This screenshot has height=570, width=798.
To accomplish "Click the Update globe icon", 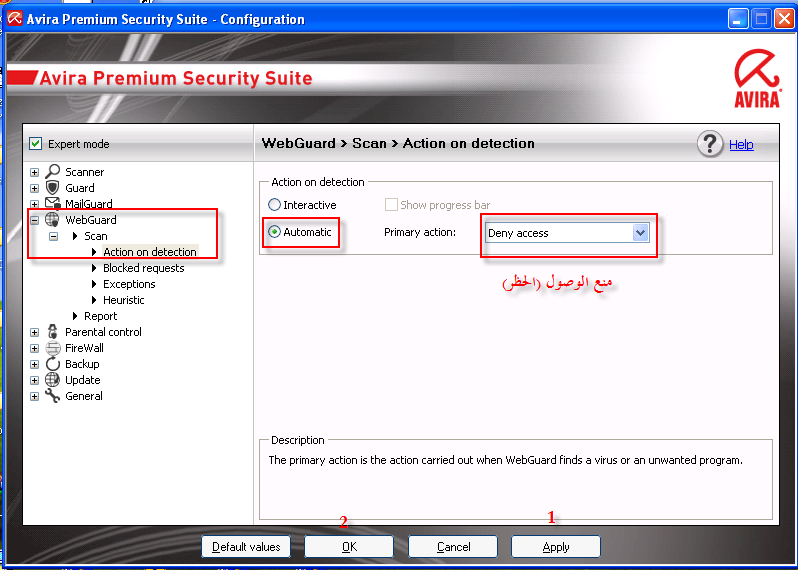I will 52,380.
